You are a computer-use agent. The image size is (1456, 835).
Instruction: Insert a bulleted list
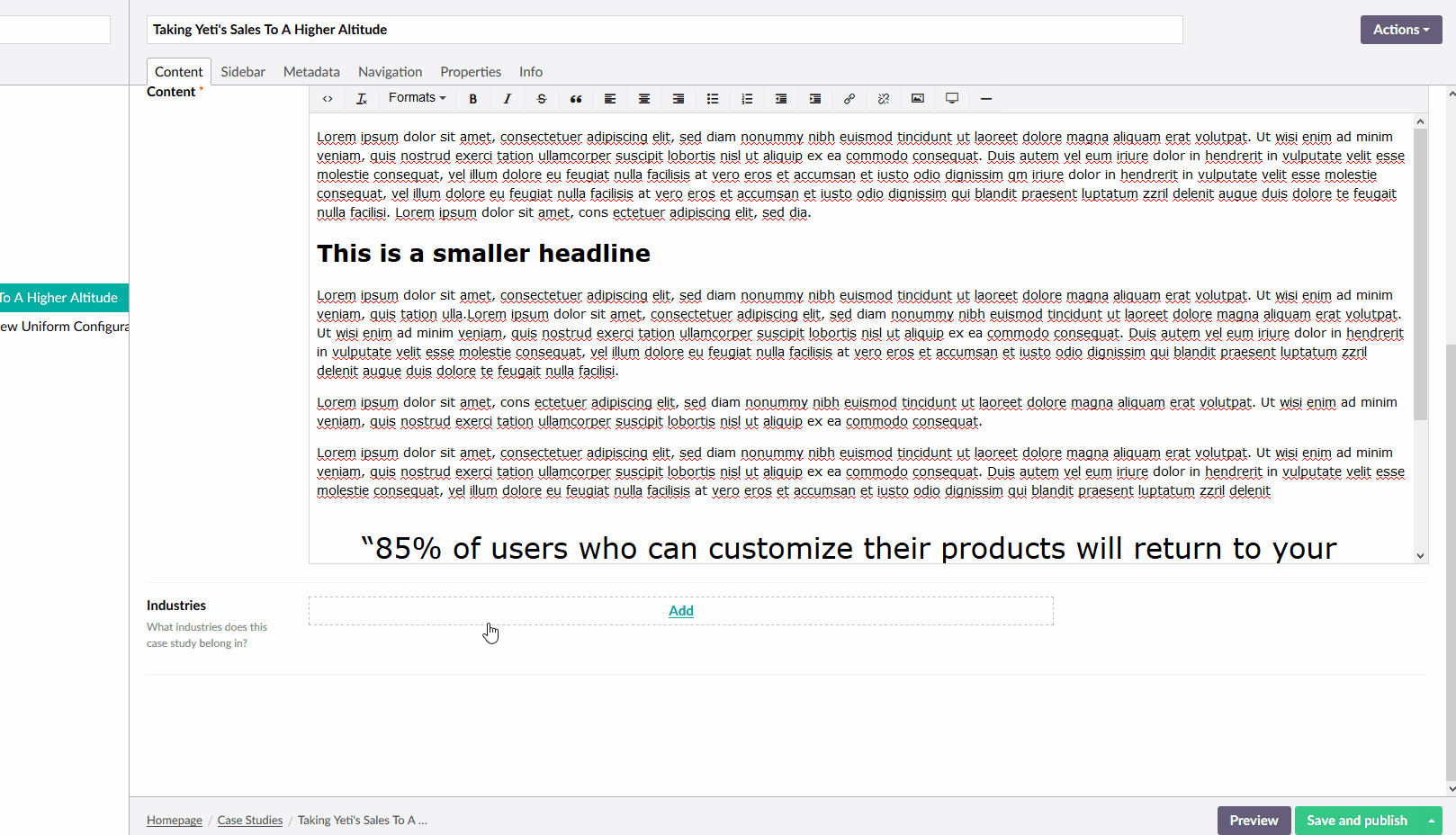[713, 99]
